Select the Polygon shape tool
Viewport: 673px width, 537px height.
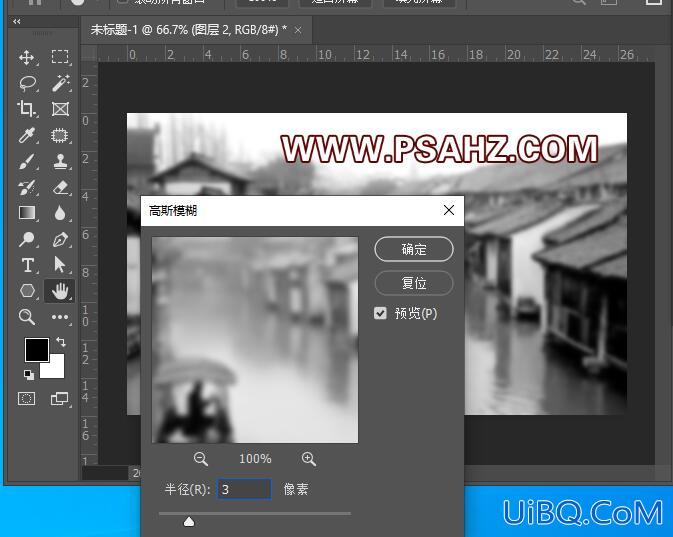tap(27, 291)
